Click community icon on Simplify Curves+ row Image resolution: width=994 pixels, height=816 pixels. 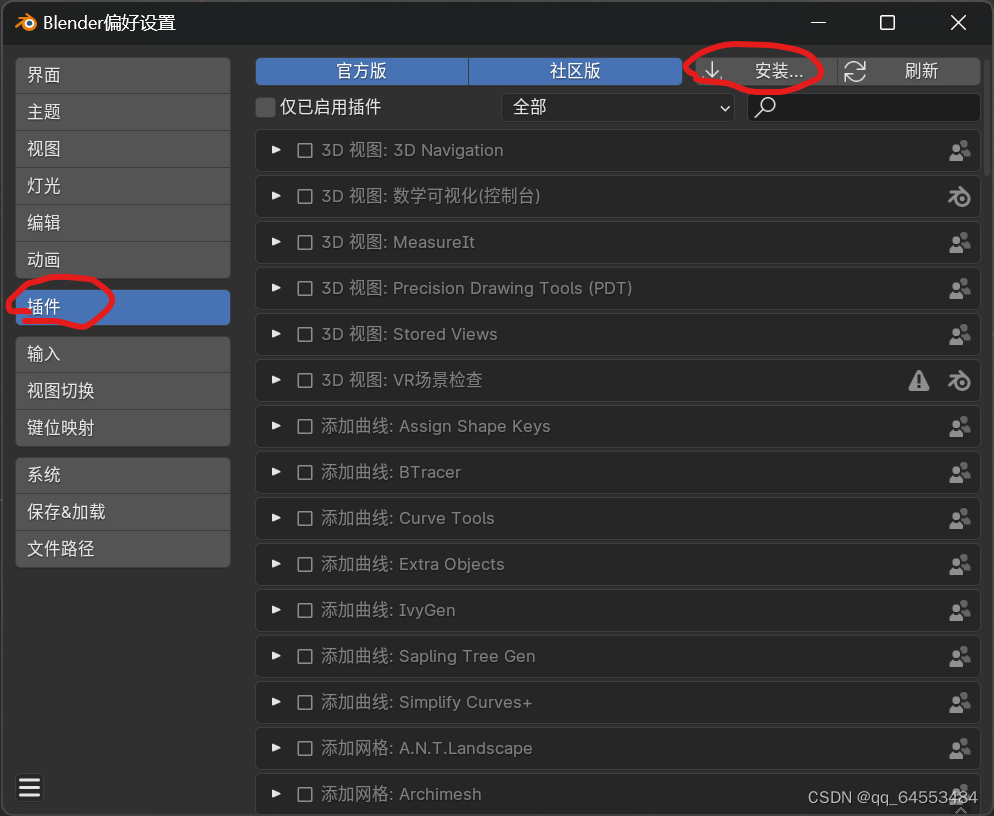tap(959, 702)
